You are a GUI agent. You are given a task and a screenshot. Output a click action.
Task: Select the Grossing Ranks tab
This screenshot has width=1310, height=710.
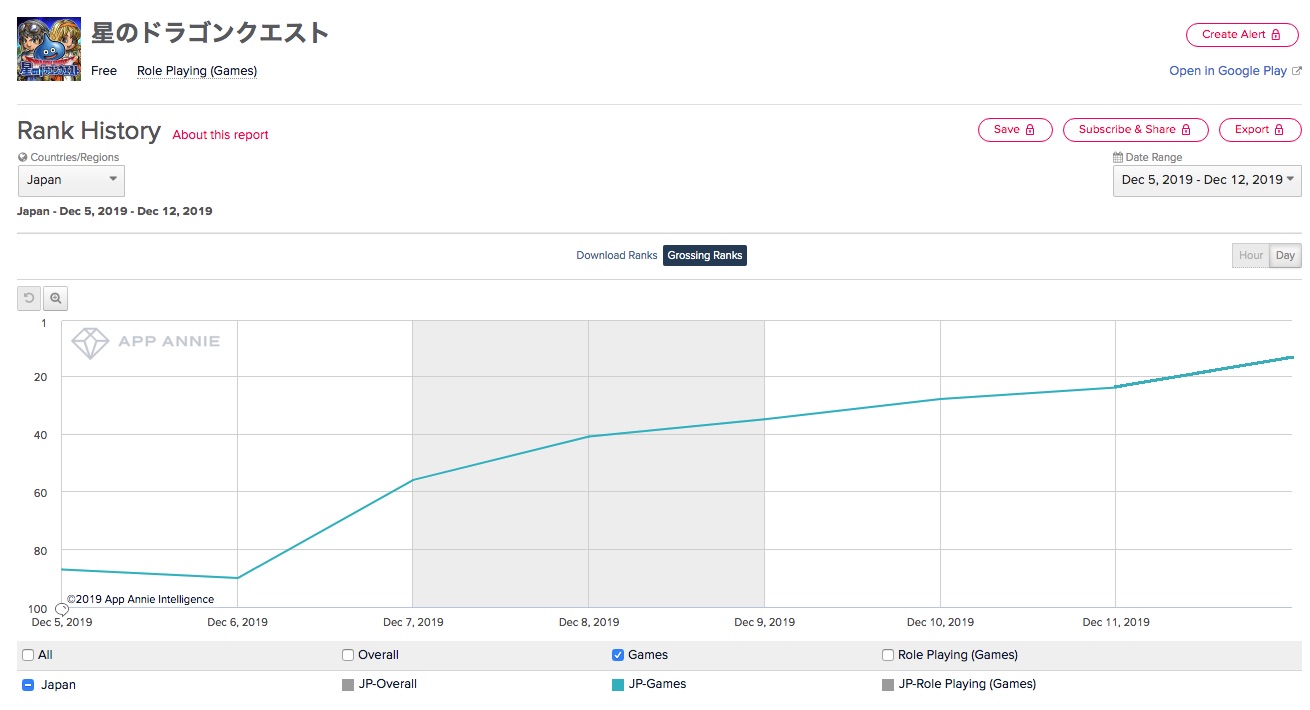(x=705, y=256)
